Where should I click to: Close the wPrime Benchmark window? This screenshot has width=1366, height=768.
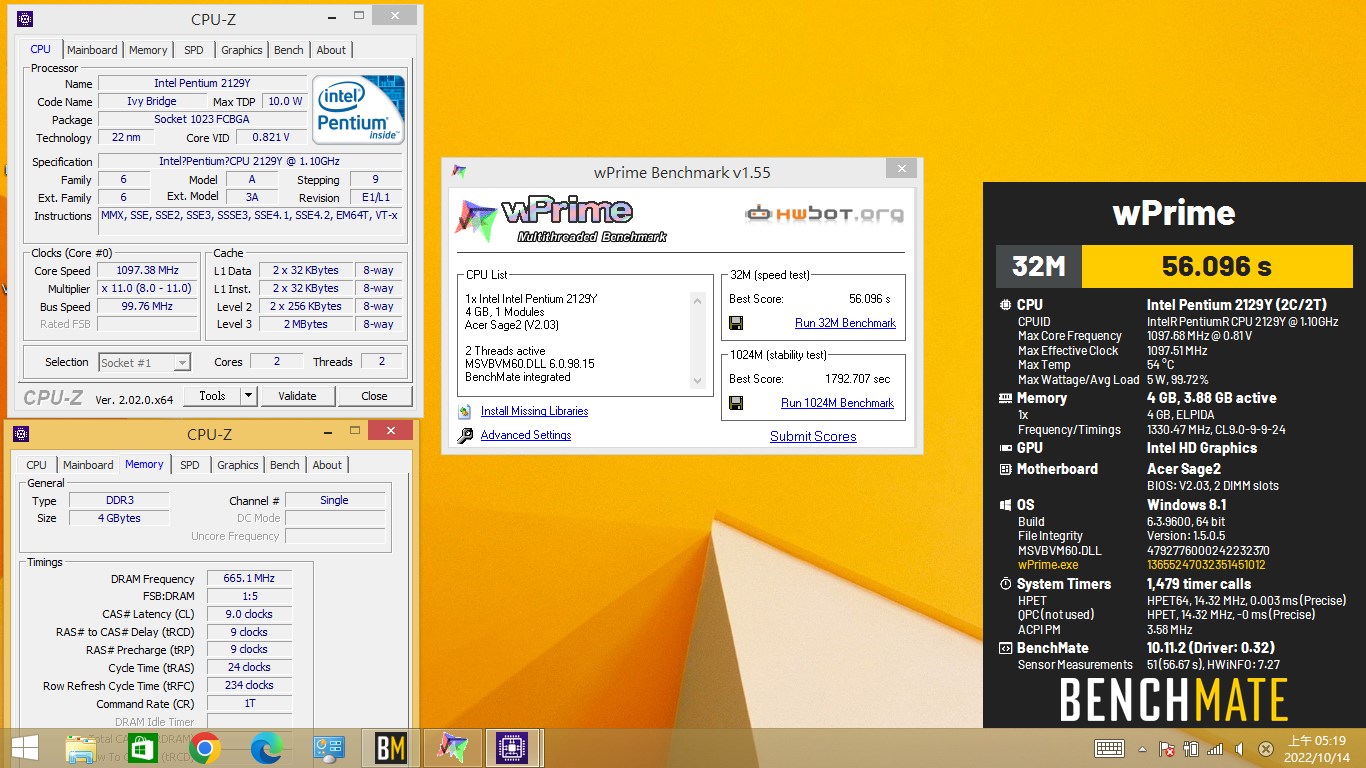pos(901,169)
